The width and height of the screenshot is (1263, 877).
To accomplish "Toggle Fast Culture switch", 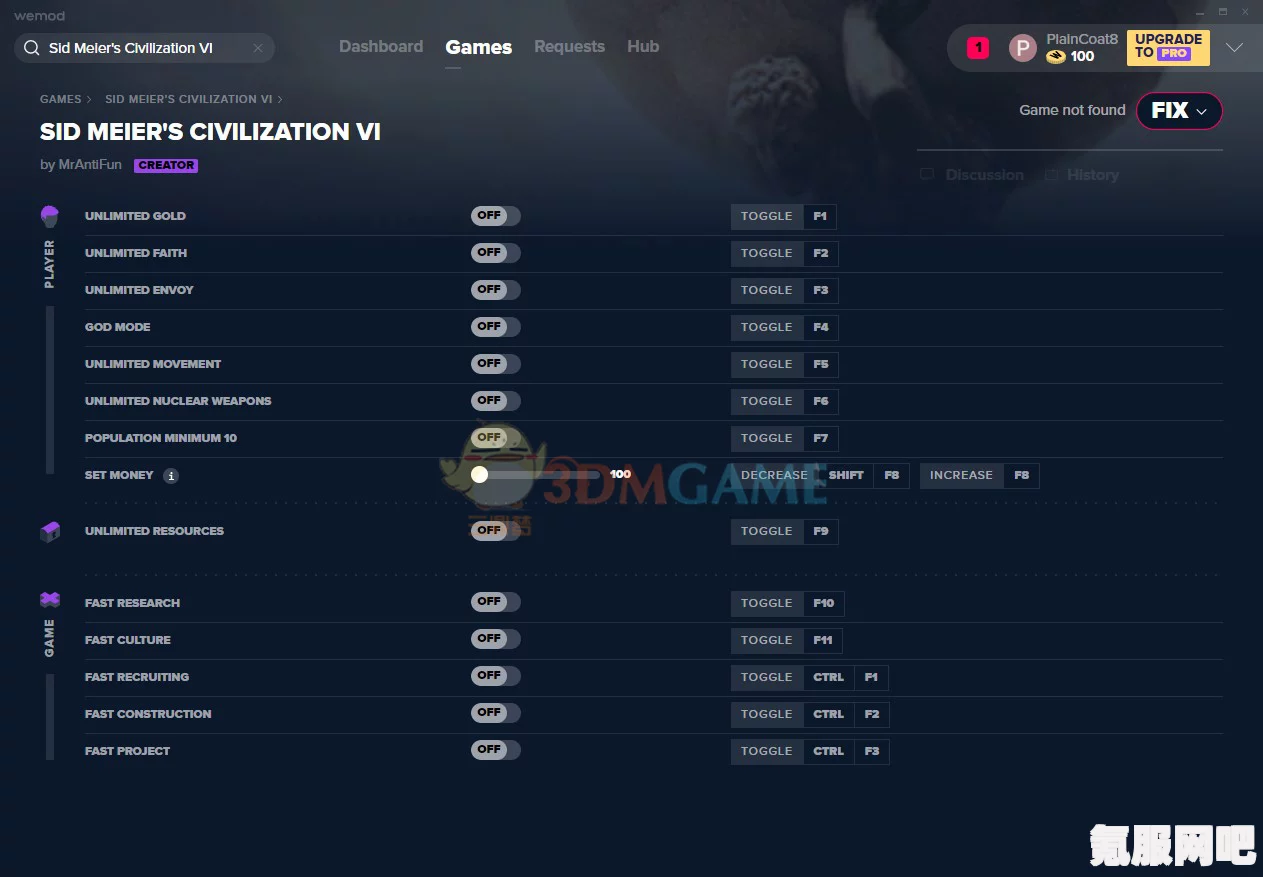I will [496, 639].
